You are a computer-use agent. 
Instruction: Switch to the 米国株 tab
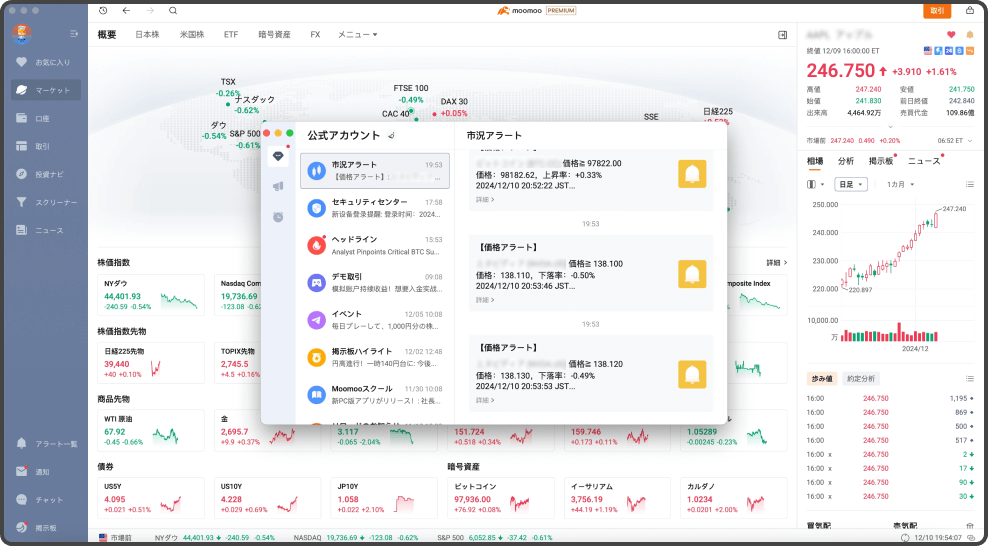(192, 35)
